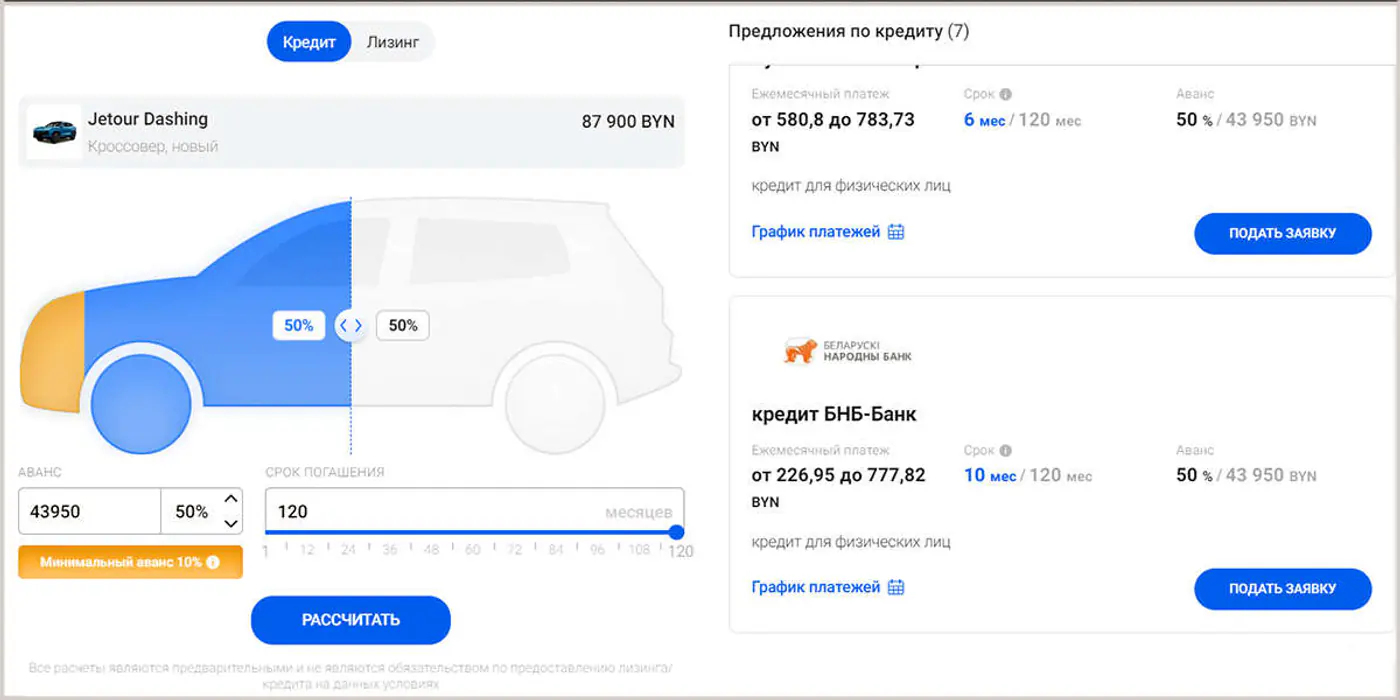Click the 50% advance percentage field
This screenshot has height=700, width=1400.
pyautogui.click(x=191, y=511)
